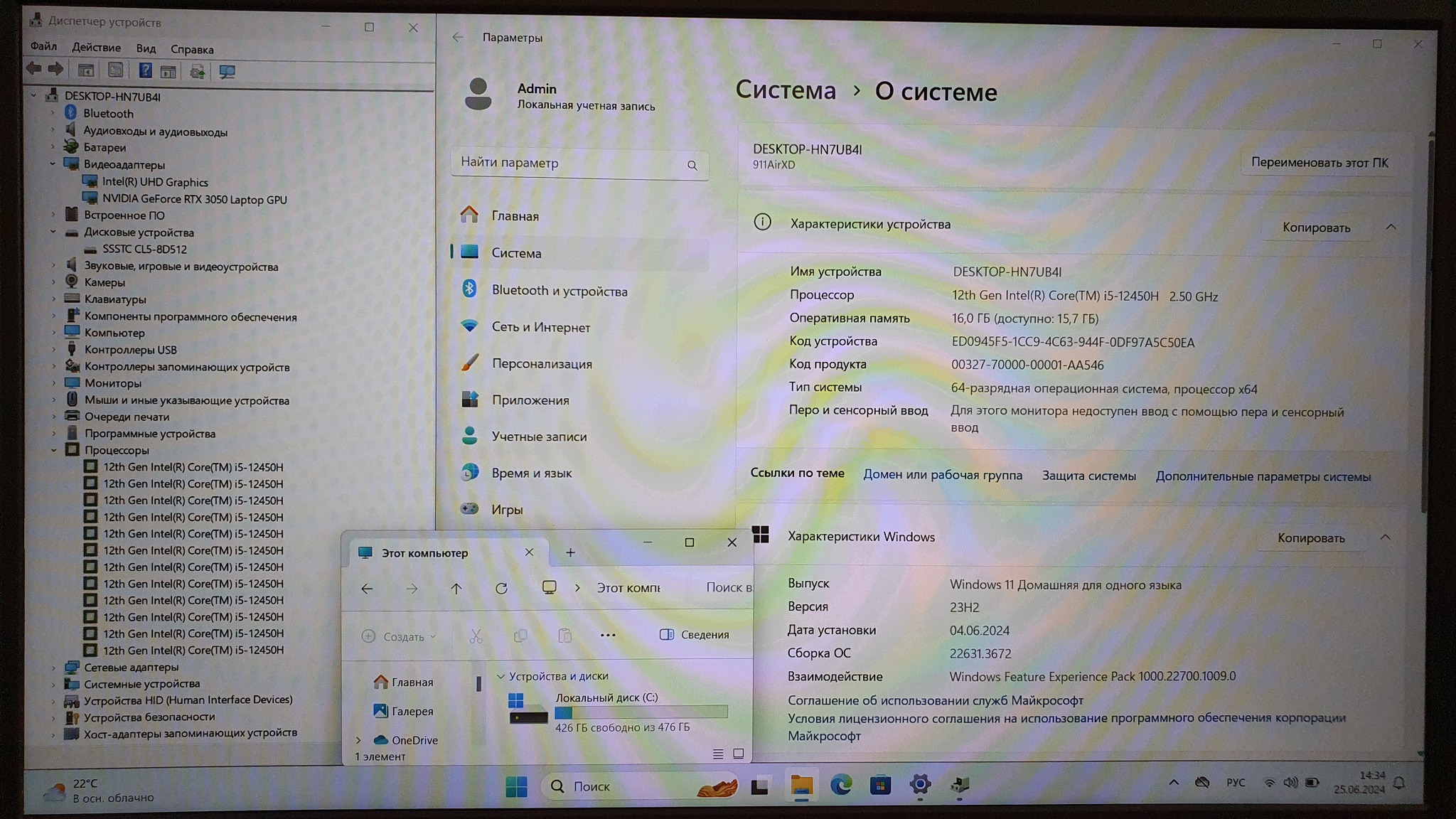Screen dimensions: 1456x819
Task: Click the up arrow in File Explorer navigation
Action: [x=456, y=588]
